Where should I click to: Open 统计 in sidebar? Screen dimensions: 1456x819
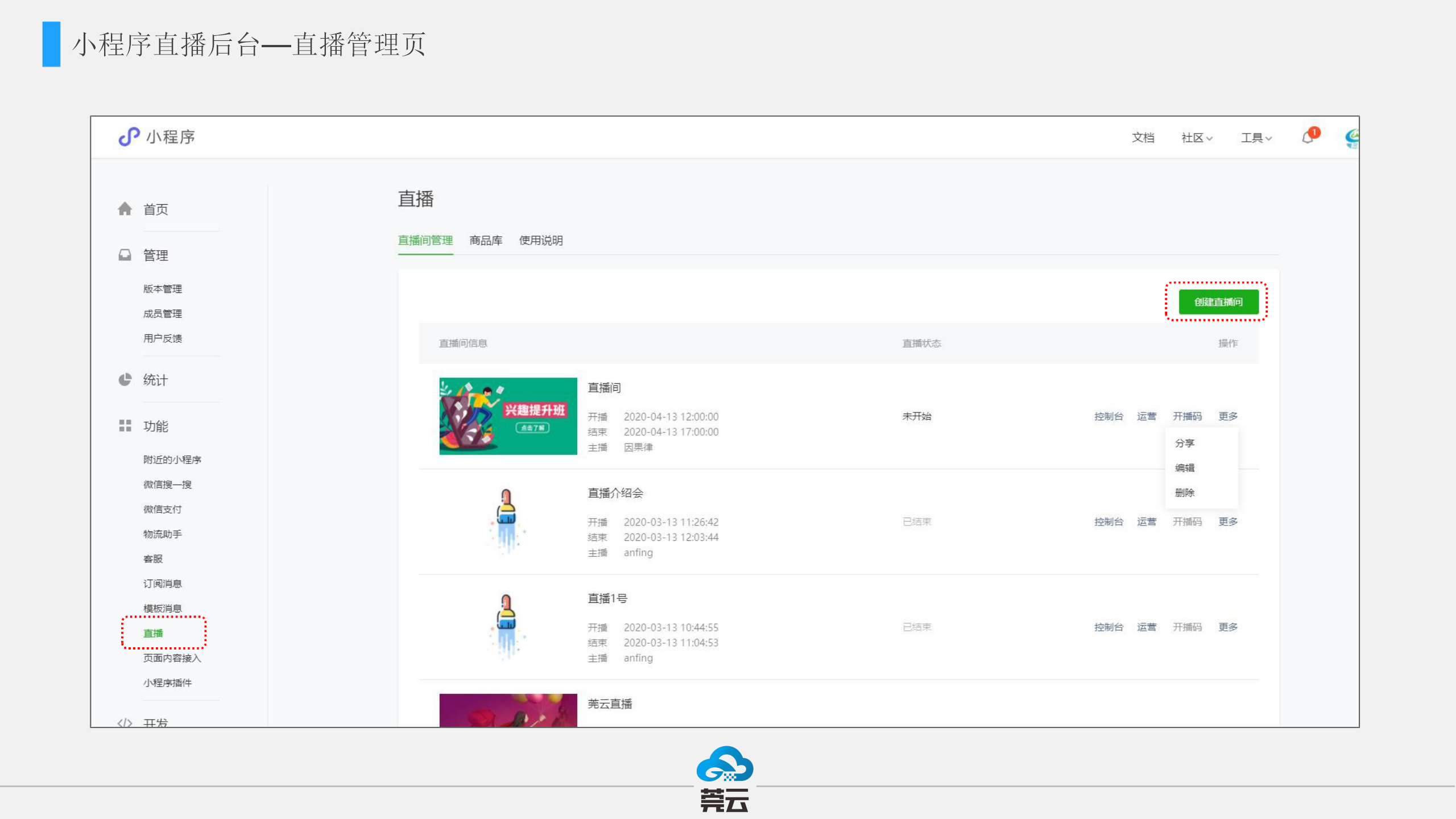[155, 380]
